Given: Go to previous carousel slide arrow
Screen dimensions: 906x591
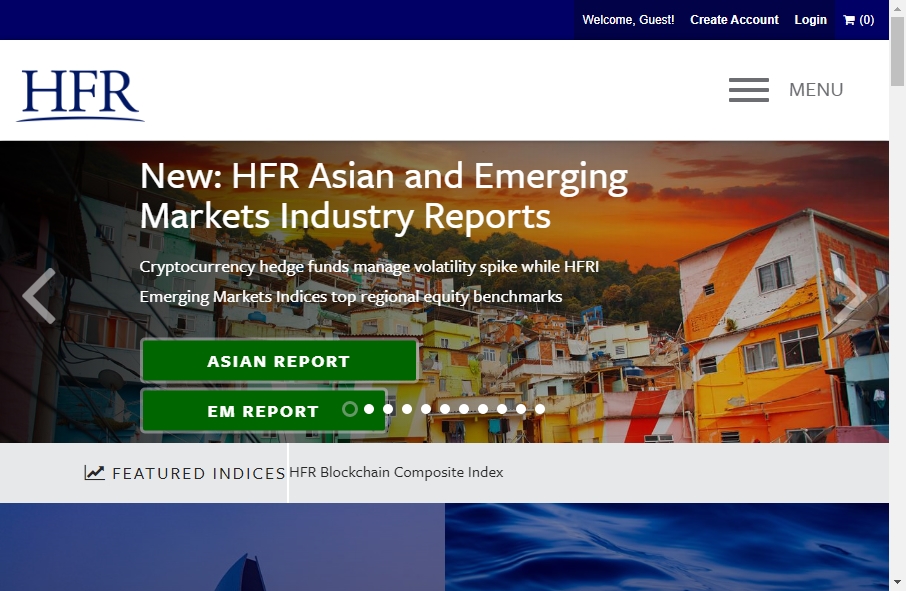Looking at the screenshot, I should tap(39, 296).
